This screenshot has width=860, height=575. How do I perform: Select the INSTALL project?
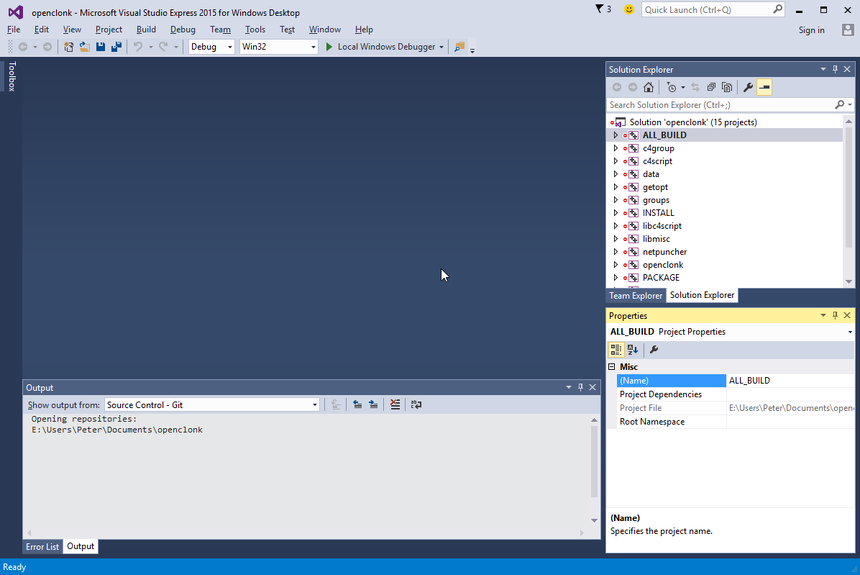[658, 213]
